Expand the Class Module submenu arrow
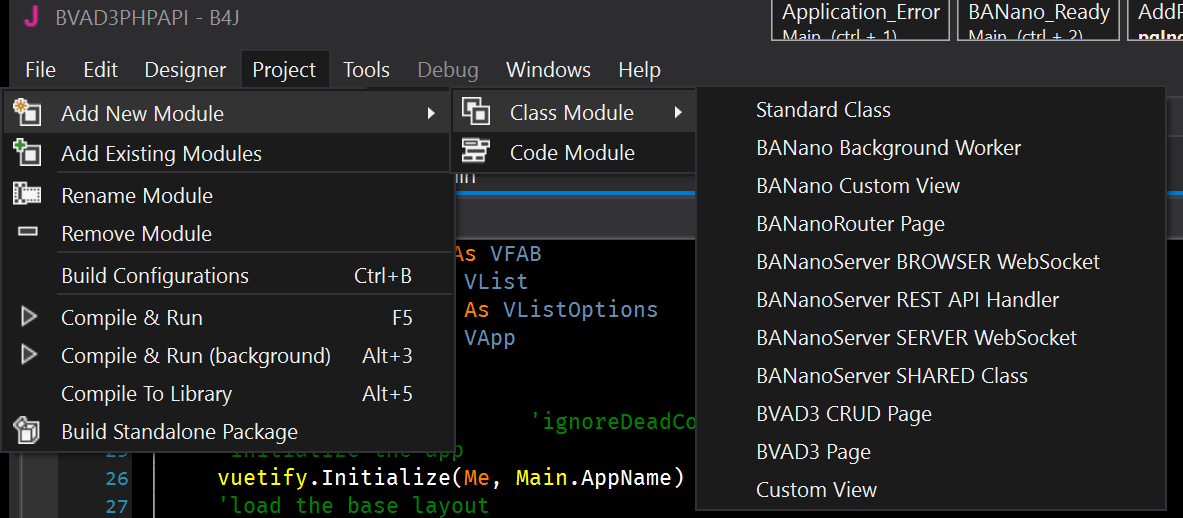Screen dimensions: 1183x518 click(x=679, y=112)
